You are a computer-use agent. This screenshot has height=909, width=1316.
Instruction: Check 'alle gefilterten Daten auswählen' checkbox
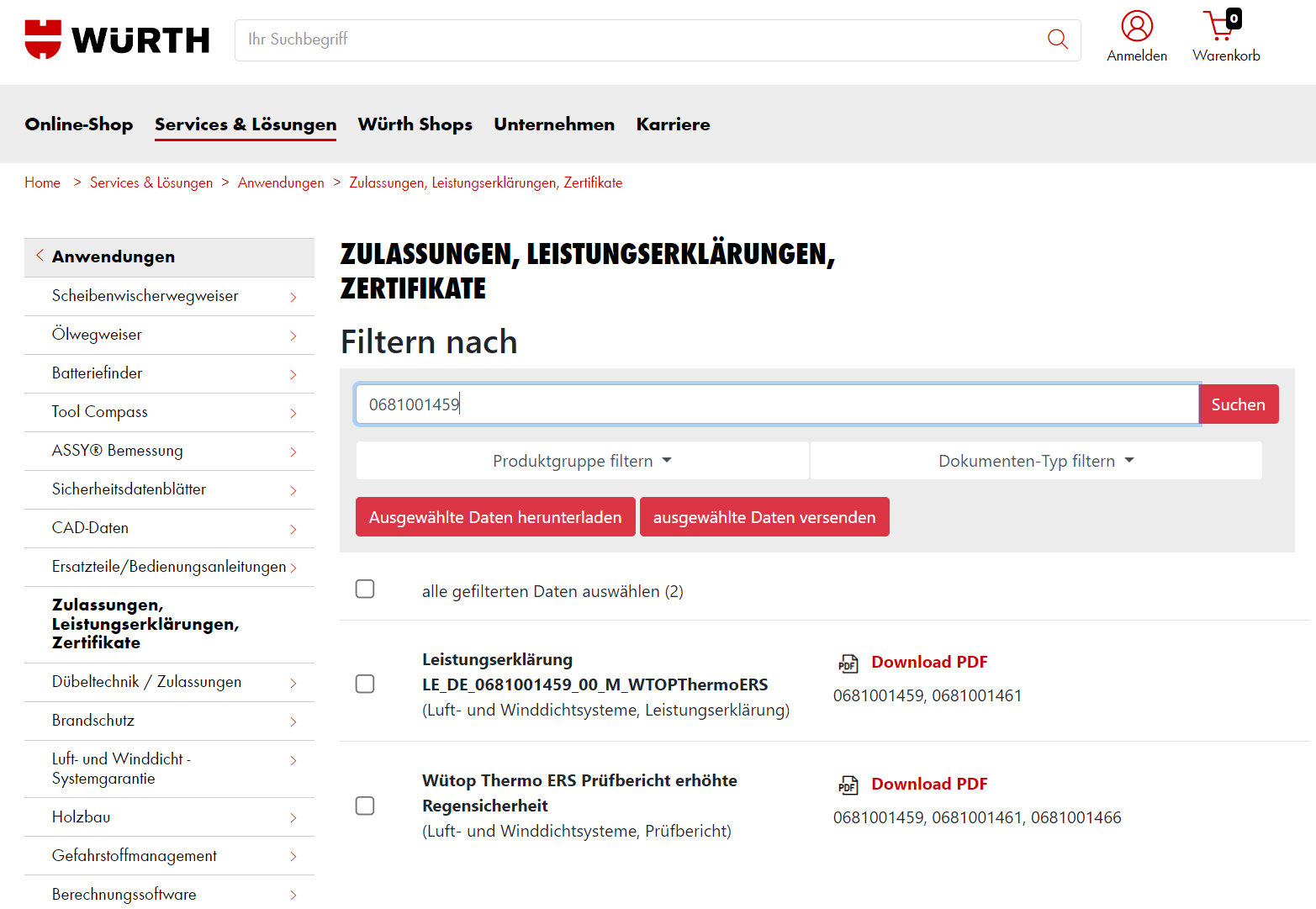tap(365, 589)
